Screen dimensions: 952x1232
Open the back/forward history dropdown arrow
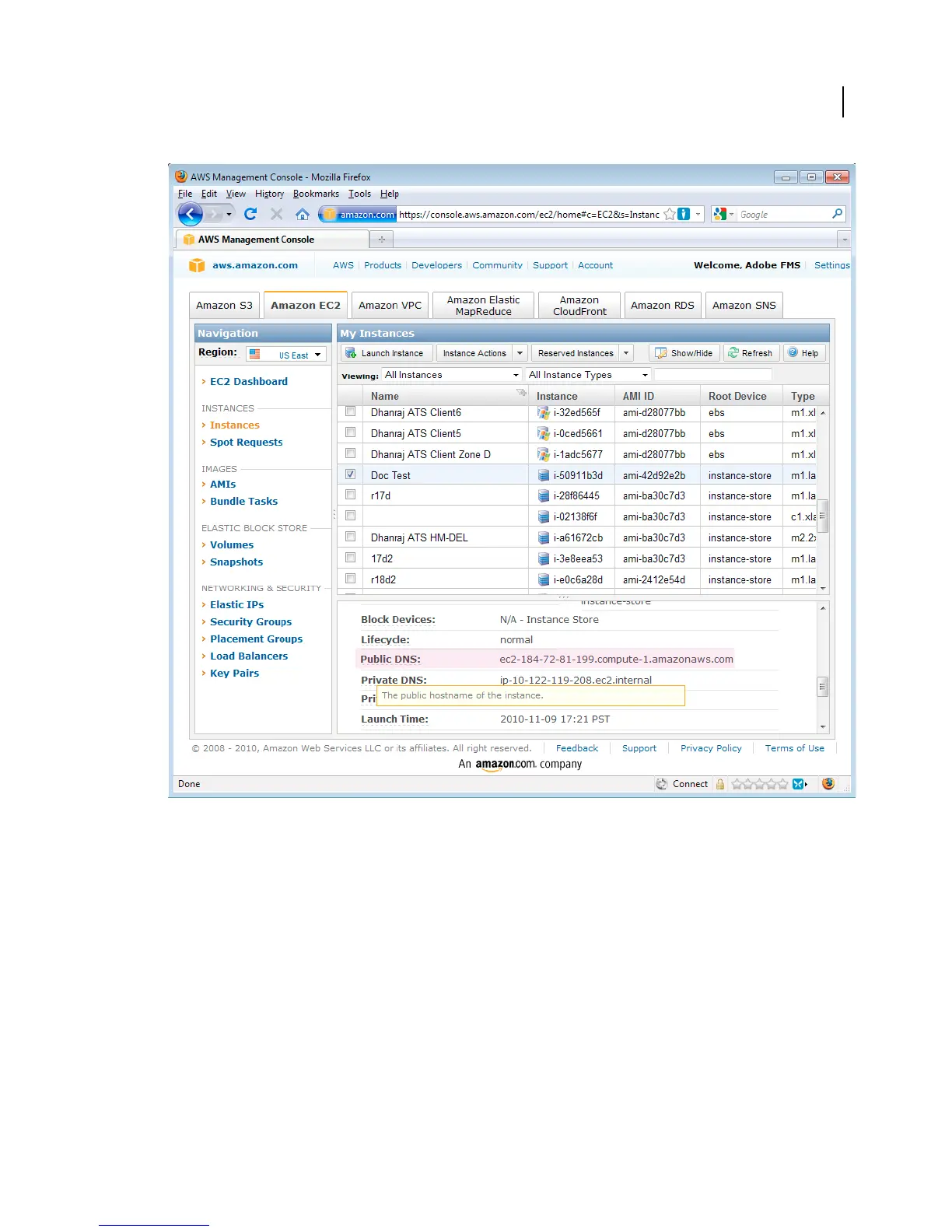229,214
